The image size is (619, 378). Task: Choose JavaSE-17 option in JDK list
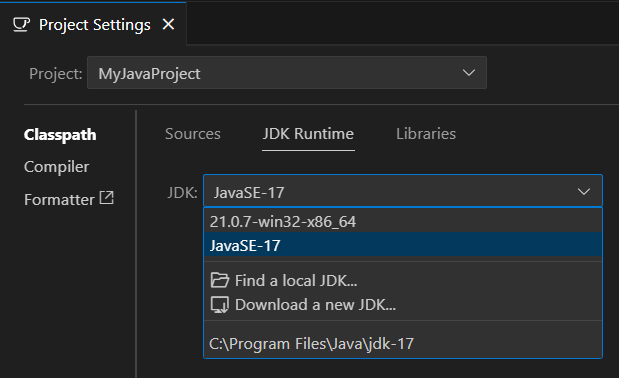tap(403, 245)
